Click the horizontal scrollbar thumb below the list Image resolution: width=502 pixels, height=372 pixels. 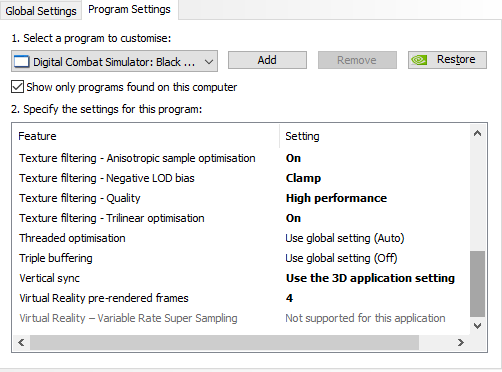click(224, 342)
